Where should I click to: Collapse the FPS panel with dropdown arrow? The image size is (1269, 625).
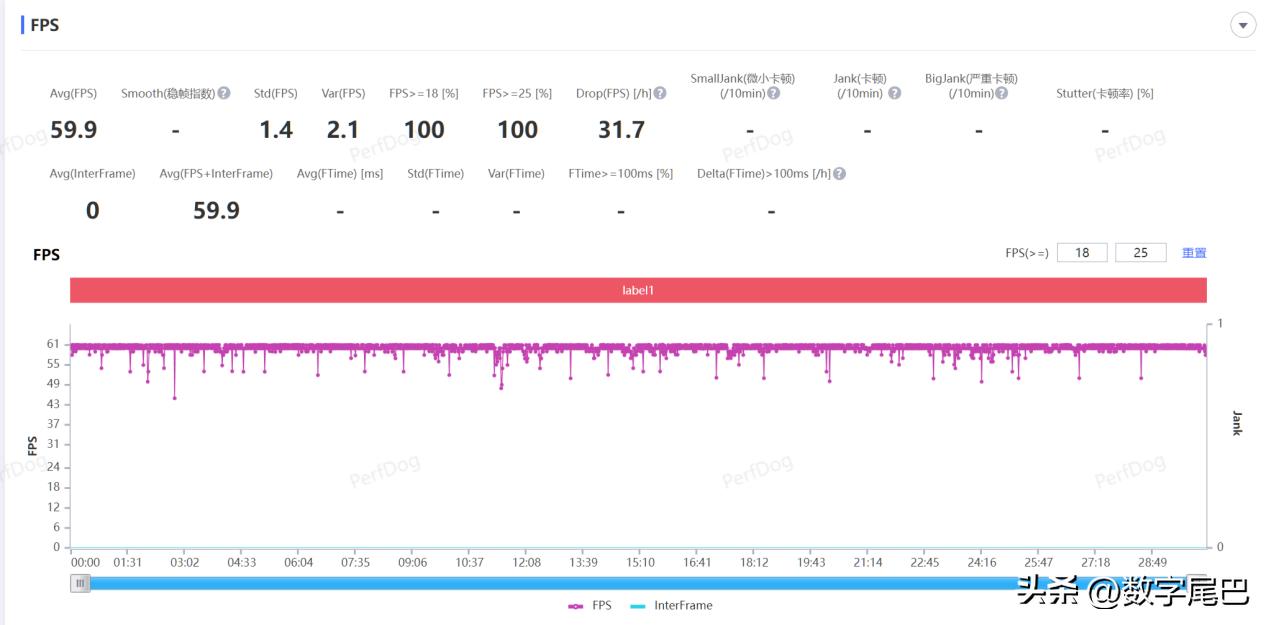point(1243,25)
